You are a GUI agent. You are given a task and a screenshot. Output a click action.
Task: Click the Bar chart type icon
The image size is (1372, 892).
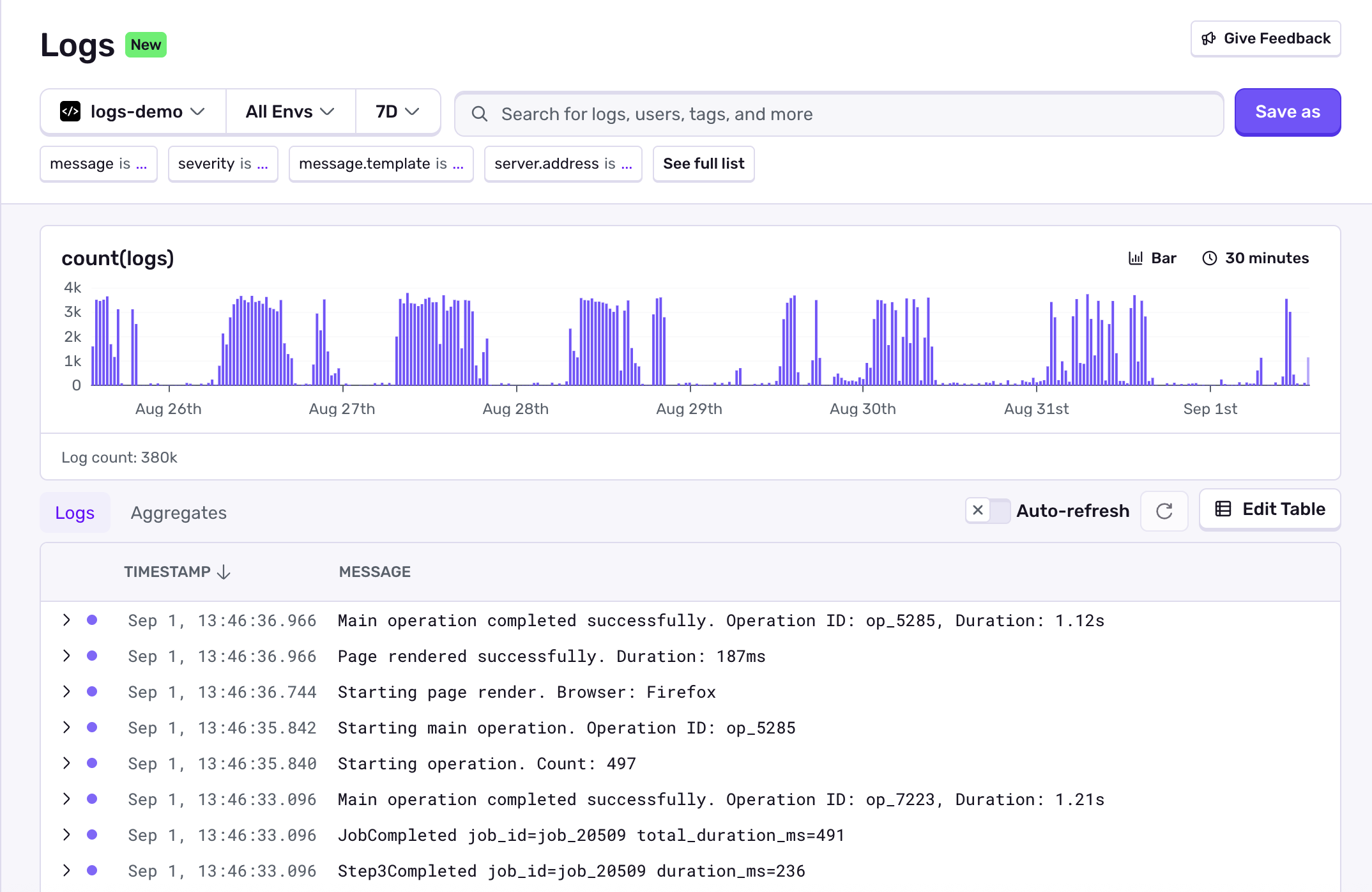tap(1136, 258)
